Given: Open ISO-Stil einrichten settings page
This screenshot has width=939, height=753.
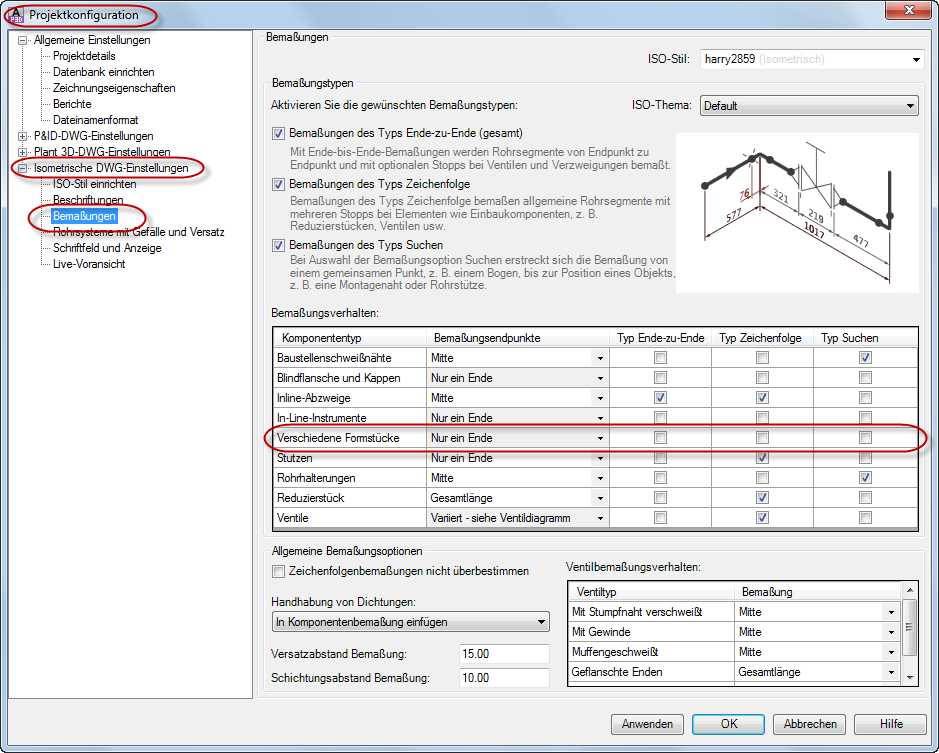Looking at the screenshot, I should tap(95, 184).
